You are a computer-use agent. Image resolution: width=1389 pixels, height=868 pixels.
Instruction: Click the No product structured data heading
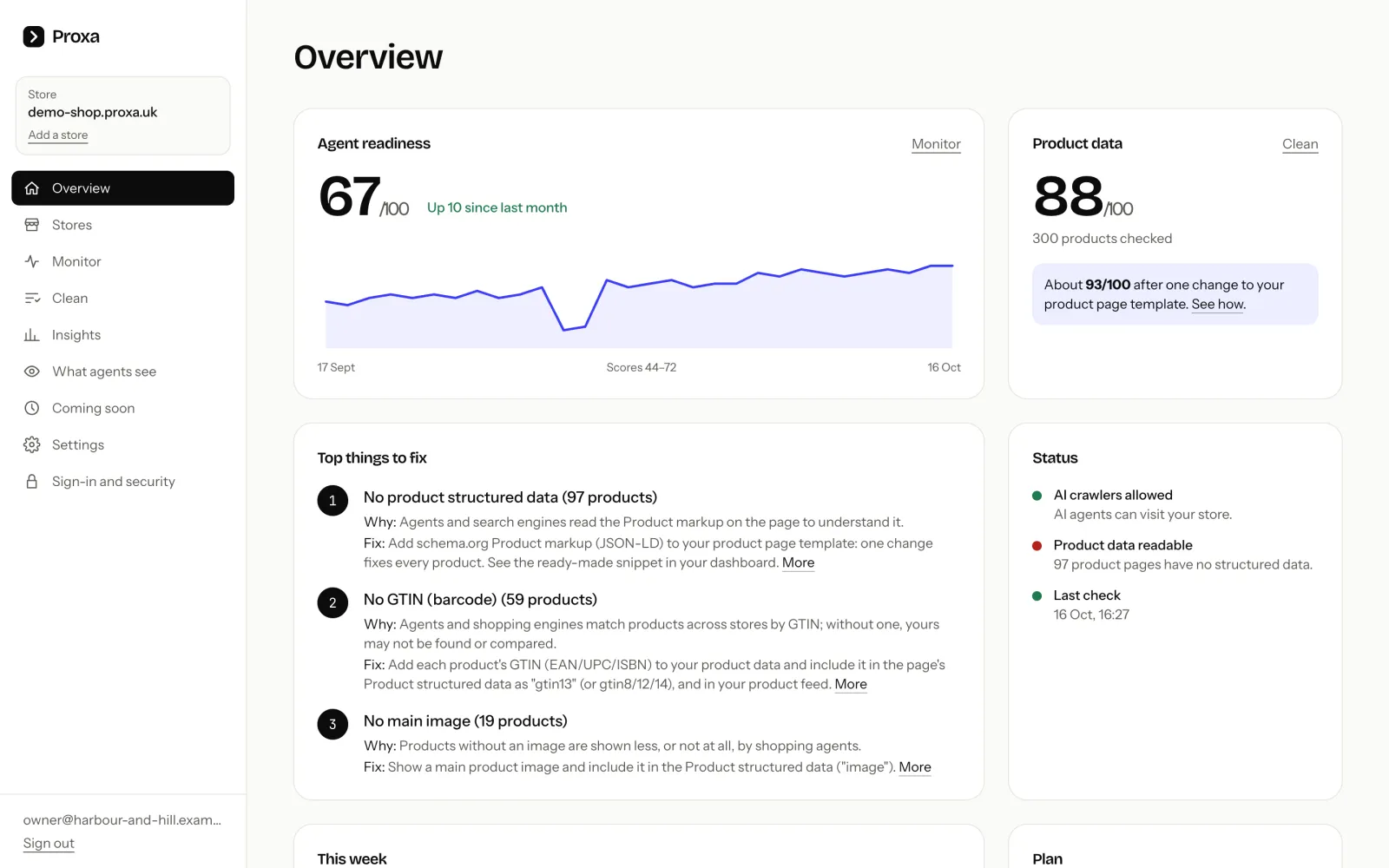[x=510, y=497]
